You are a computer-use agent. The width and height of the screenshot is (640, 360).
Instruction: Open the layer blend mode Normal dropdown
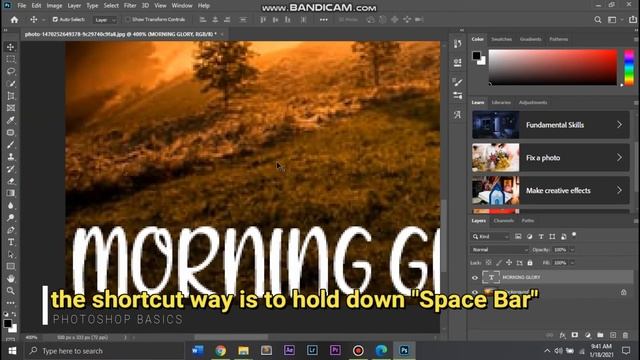click(x=499, y=249)
